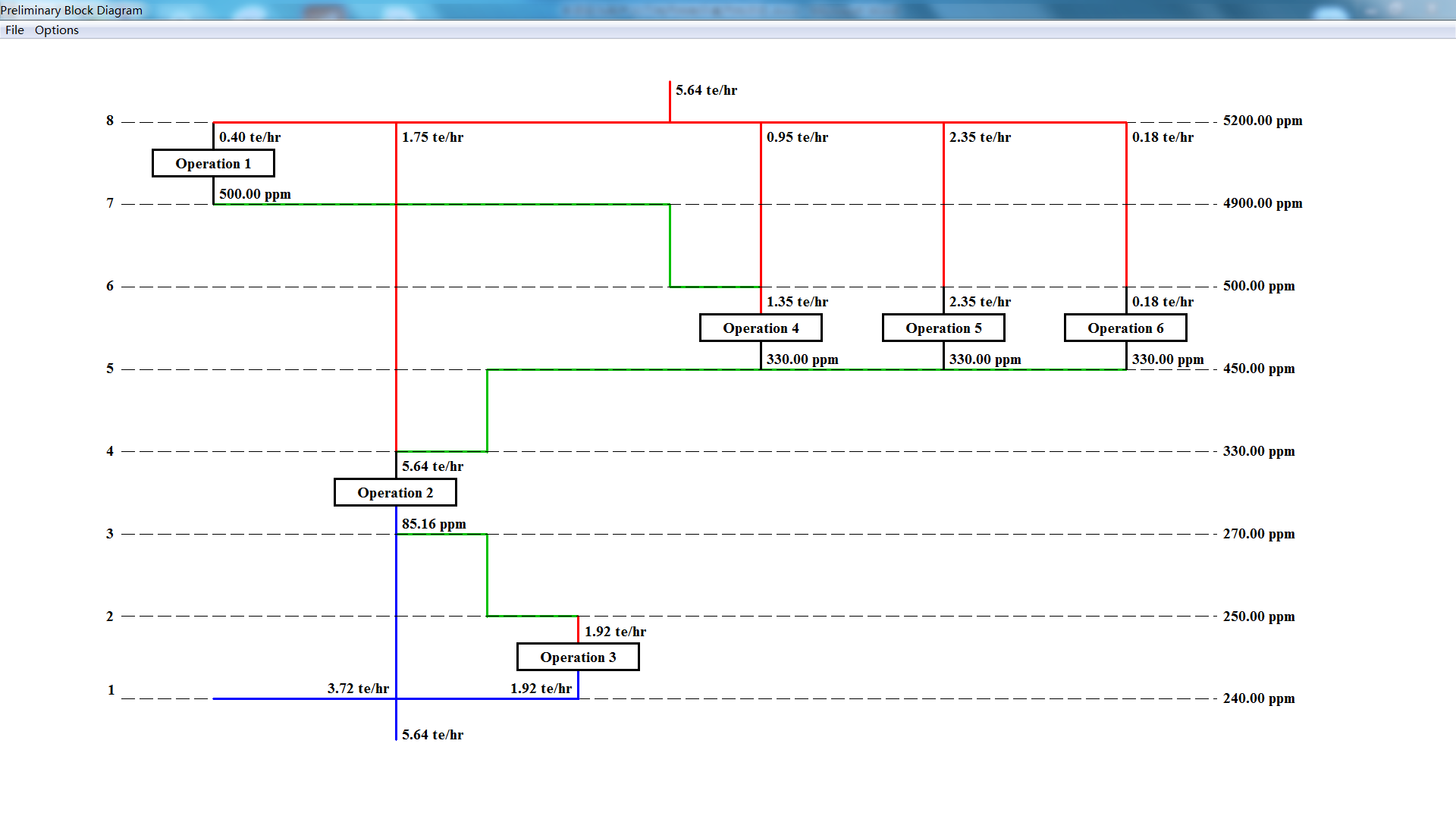Click the top 5.64 te/hr feed label
1456x819 pixels.
(706, 90)
